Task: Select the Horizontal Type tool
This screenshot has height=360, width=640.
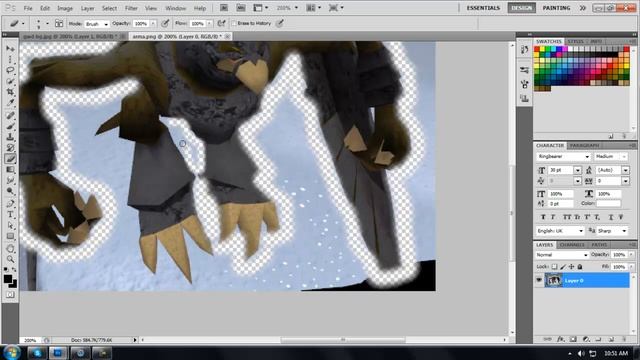Action: coord(10,215)
